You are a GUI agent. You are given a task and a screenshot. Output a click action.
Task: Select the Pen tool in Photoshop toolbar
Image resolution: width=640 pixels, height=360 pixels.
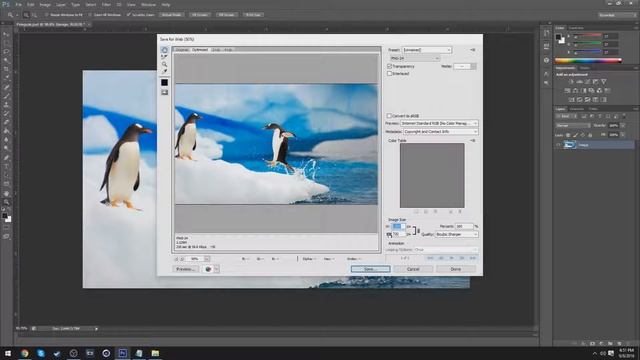tap(6, 158)
